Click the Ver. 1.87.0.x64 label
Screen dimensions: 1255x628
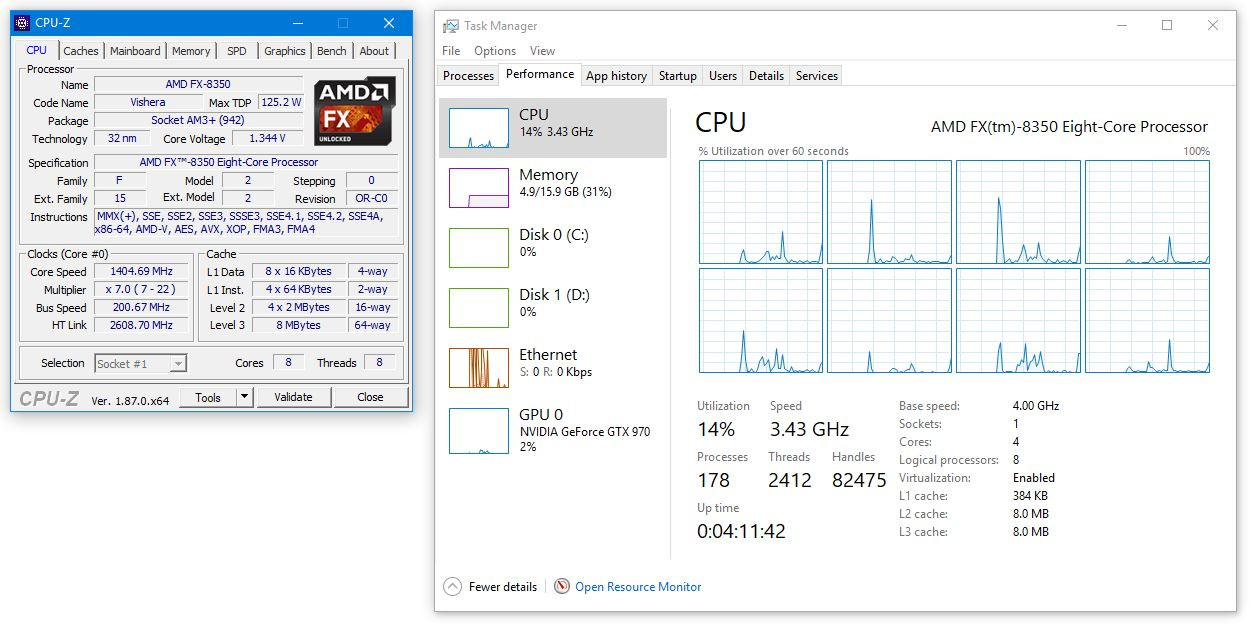click(130, 400)
